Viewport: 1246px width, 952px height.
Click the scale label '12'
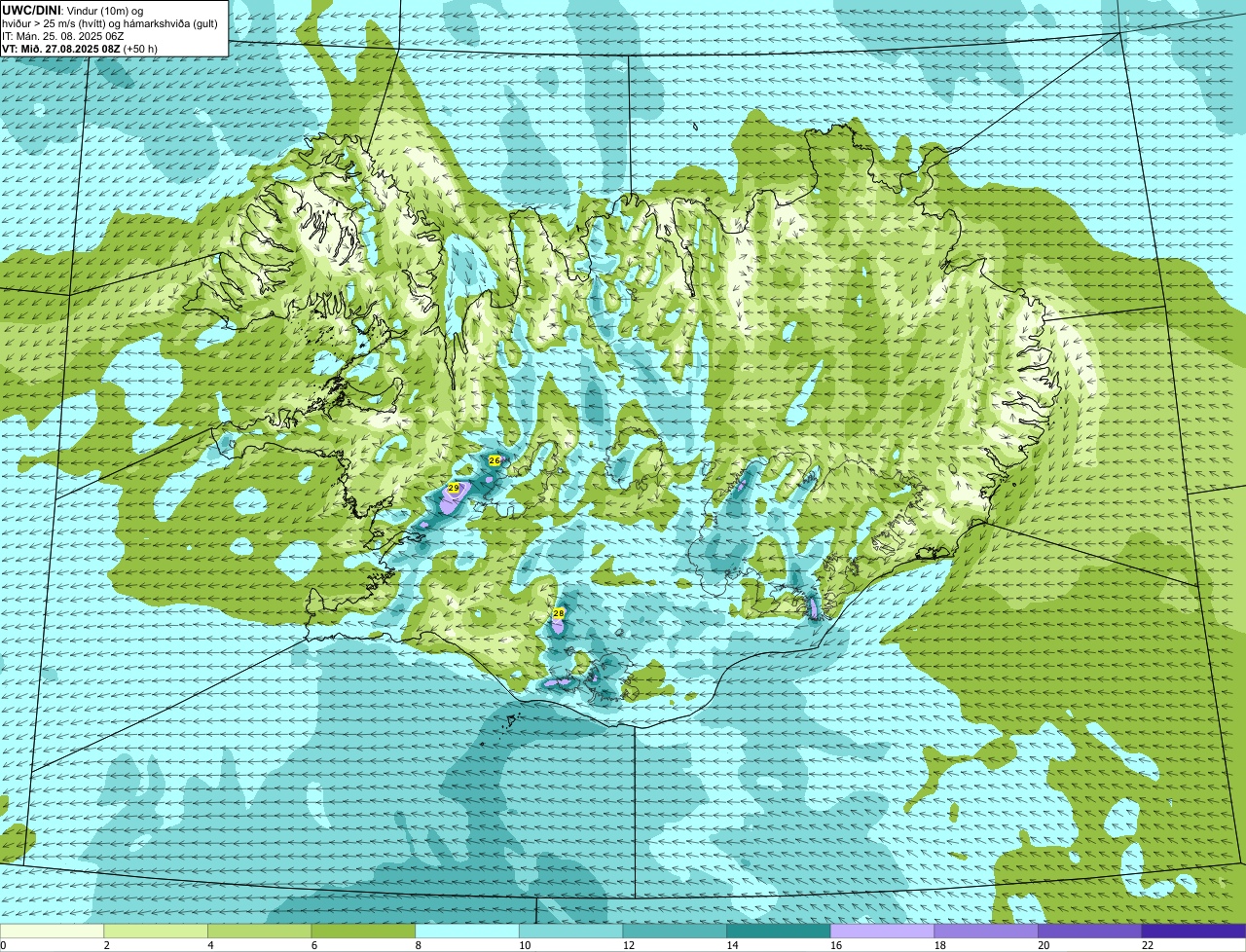[628, 945]
